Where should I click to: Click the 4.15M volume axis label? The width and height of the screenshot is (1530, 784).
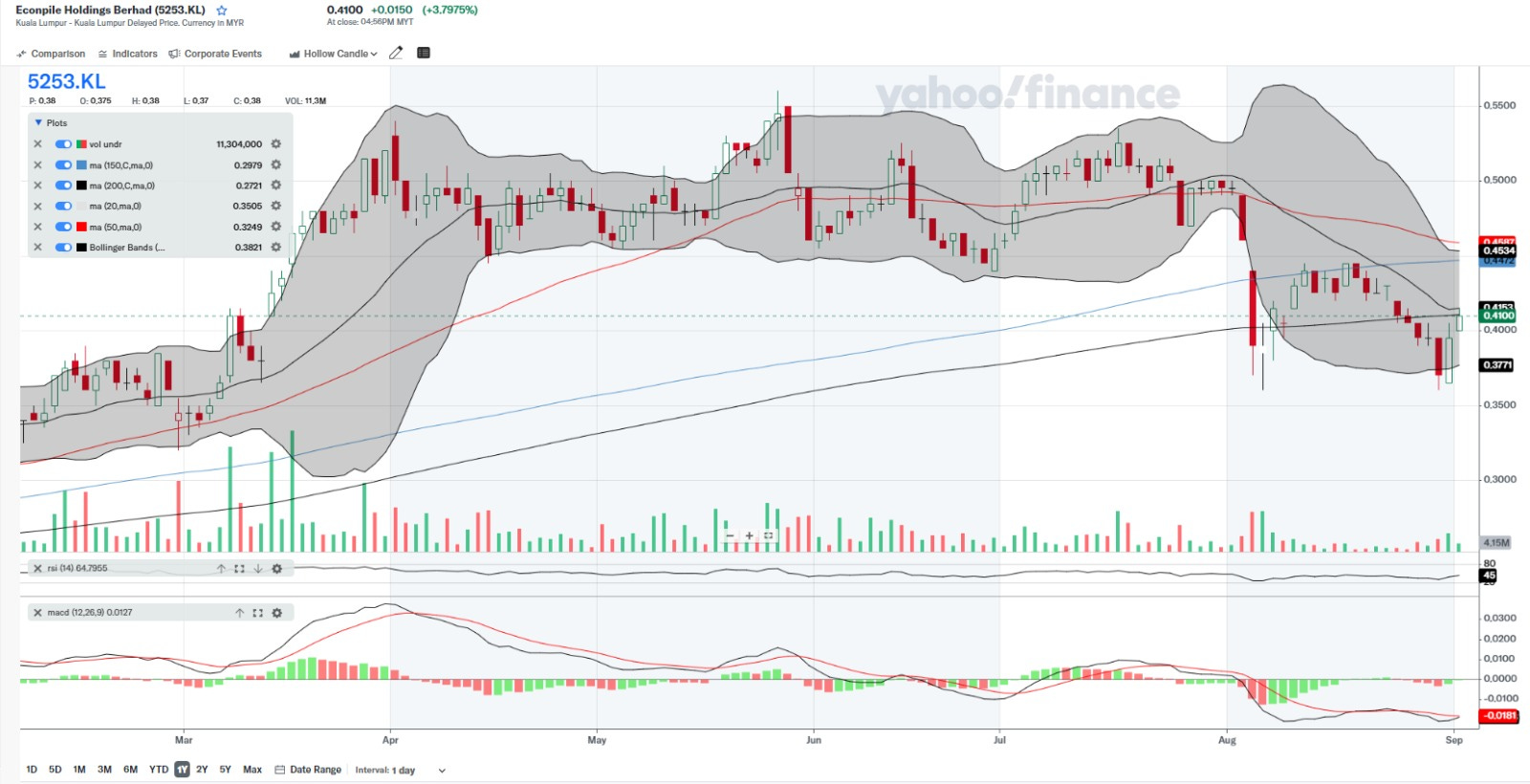click(x=1497, y=543)
